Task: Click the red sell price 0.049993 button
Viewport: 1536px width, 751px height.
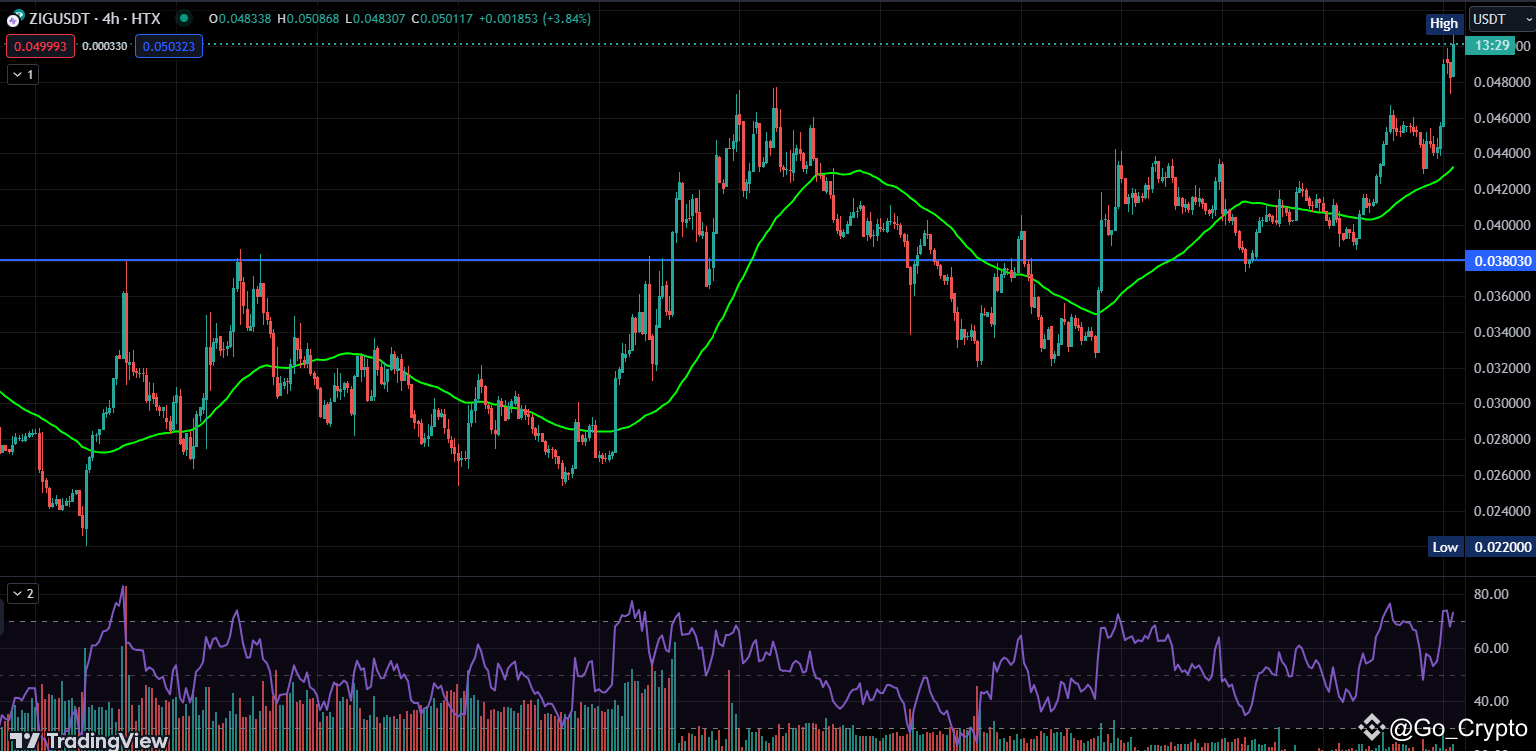Action: (x=40, y=46)
